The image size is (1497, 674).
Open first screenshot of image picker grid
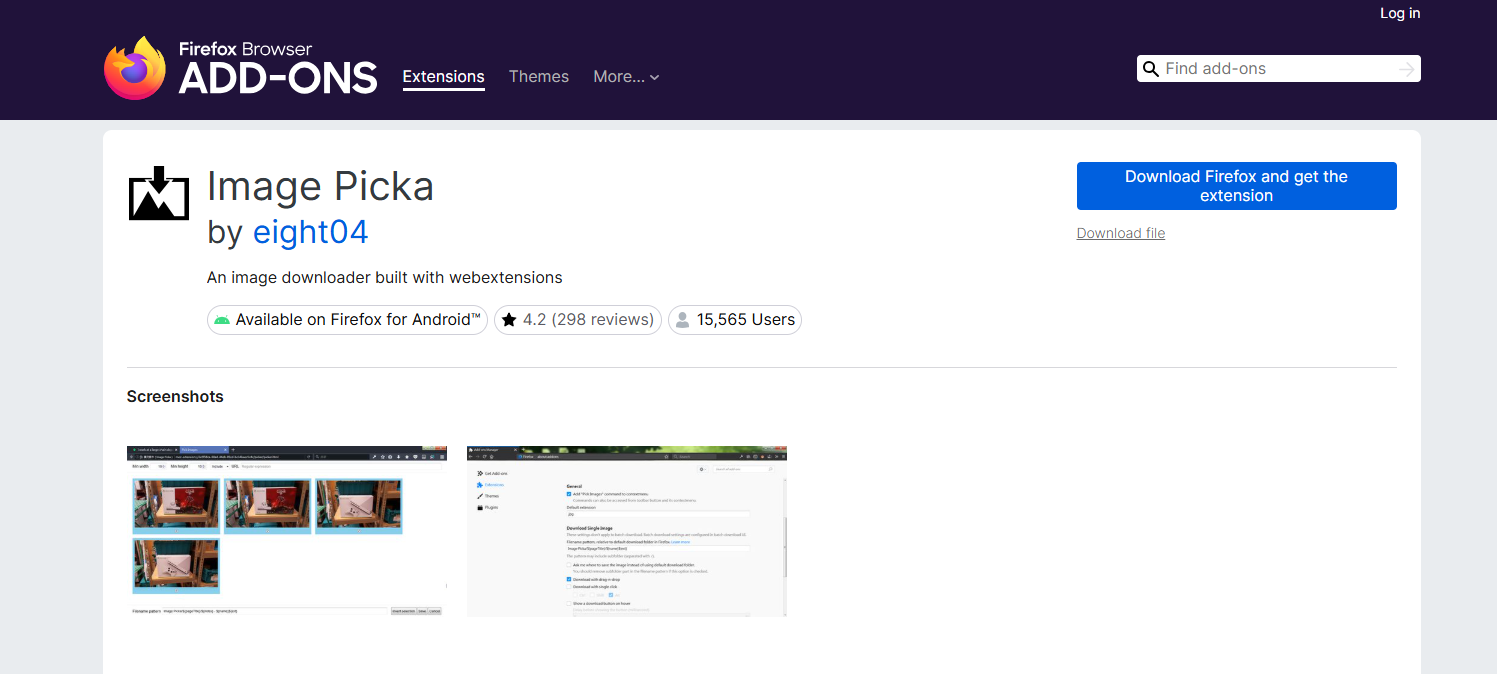coord(287,531)
